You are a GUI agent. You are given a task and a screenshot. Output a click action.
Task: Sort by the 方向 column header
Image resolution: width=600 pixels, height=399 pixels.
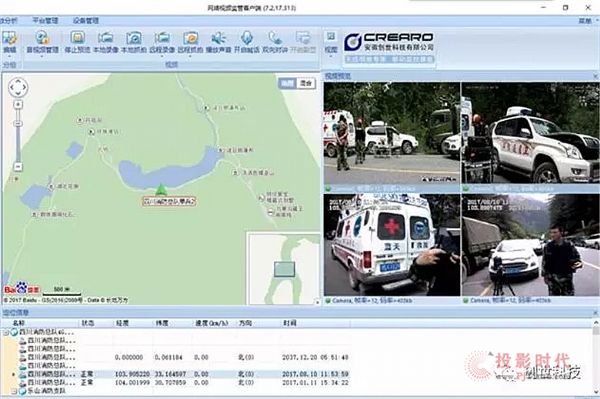(x=245, y=323)
